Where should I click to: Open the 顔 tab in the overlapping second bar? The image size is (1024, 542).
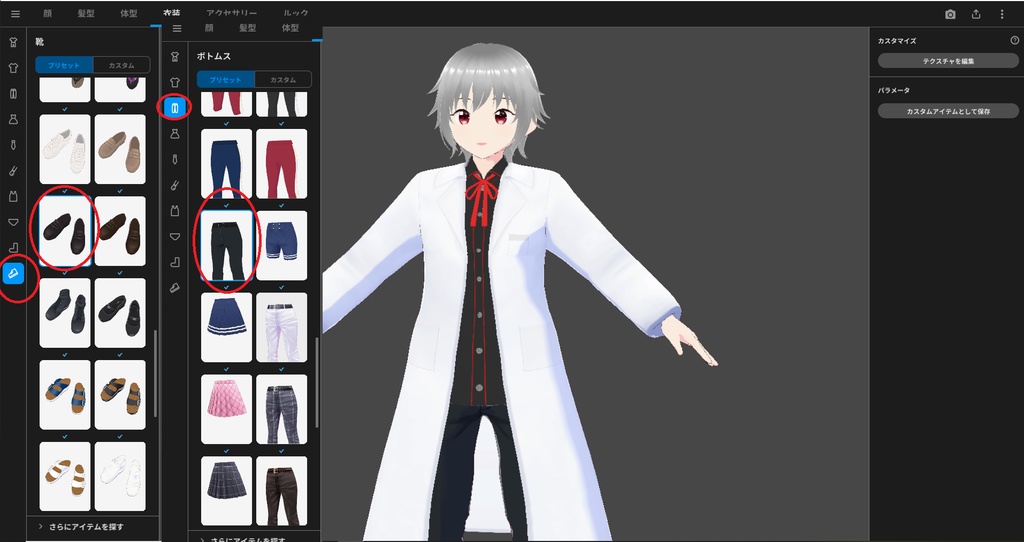pyautogui.click(x=209, y=28)
